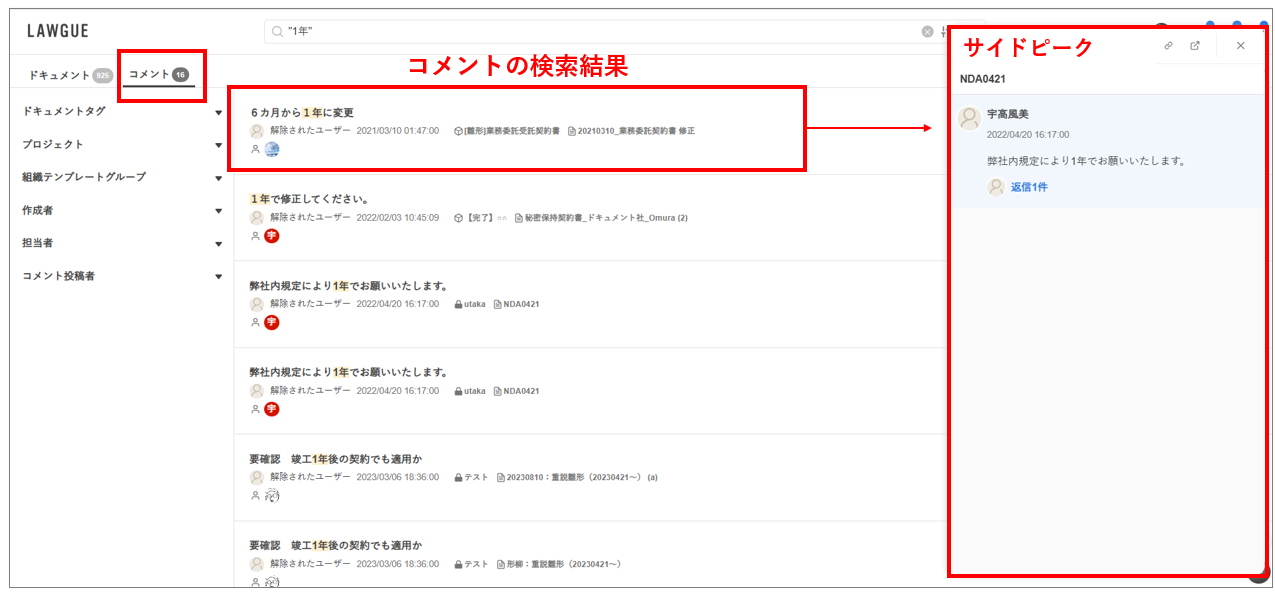The height and width of the screenshot is (597, 1275).
Task: Expand the コメント投稿者 filter
Action: coord(218,277)
